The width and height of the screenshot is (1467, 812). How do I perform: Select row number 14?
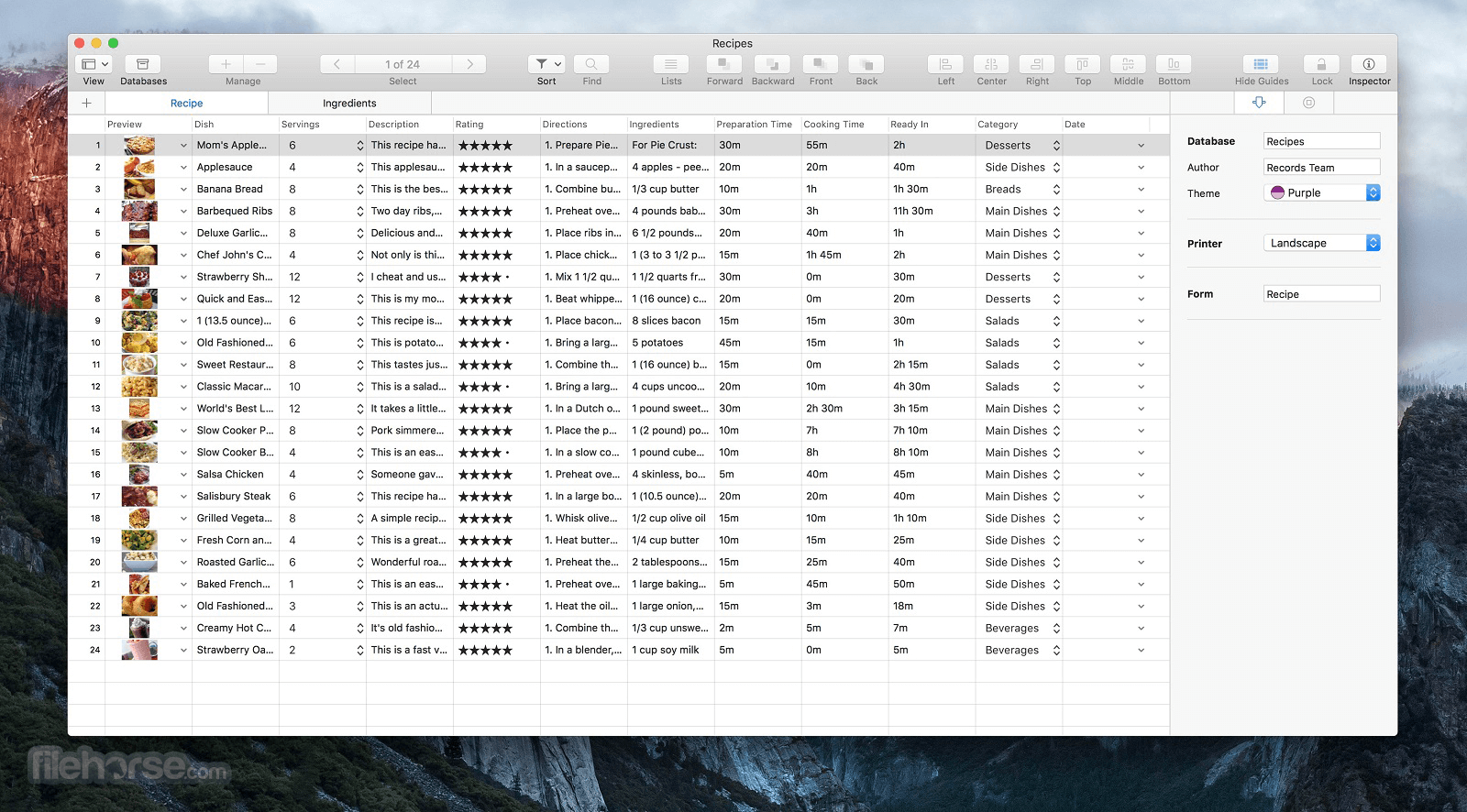point(95,431)
